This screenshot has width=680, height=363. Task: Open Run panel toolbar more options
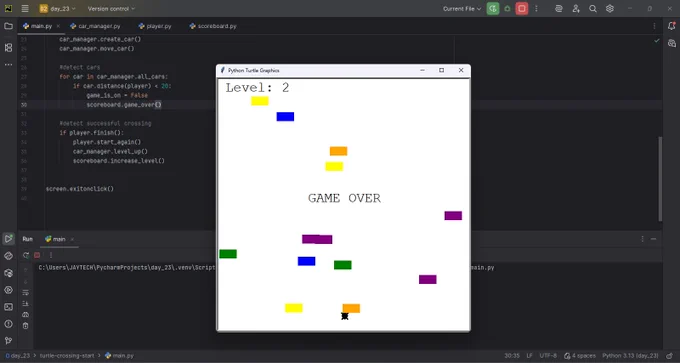[x=51, y=255]
